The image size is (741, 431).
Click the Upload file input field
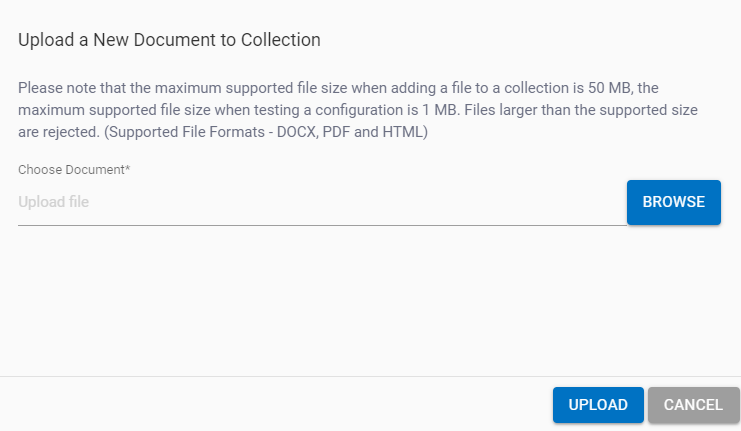pyautogui.click(x=320, y=203)
